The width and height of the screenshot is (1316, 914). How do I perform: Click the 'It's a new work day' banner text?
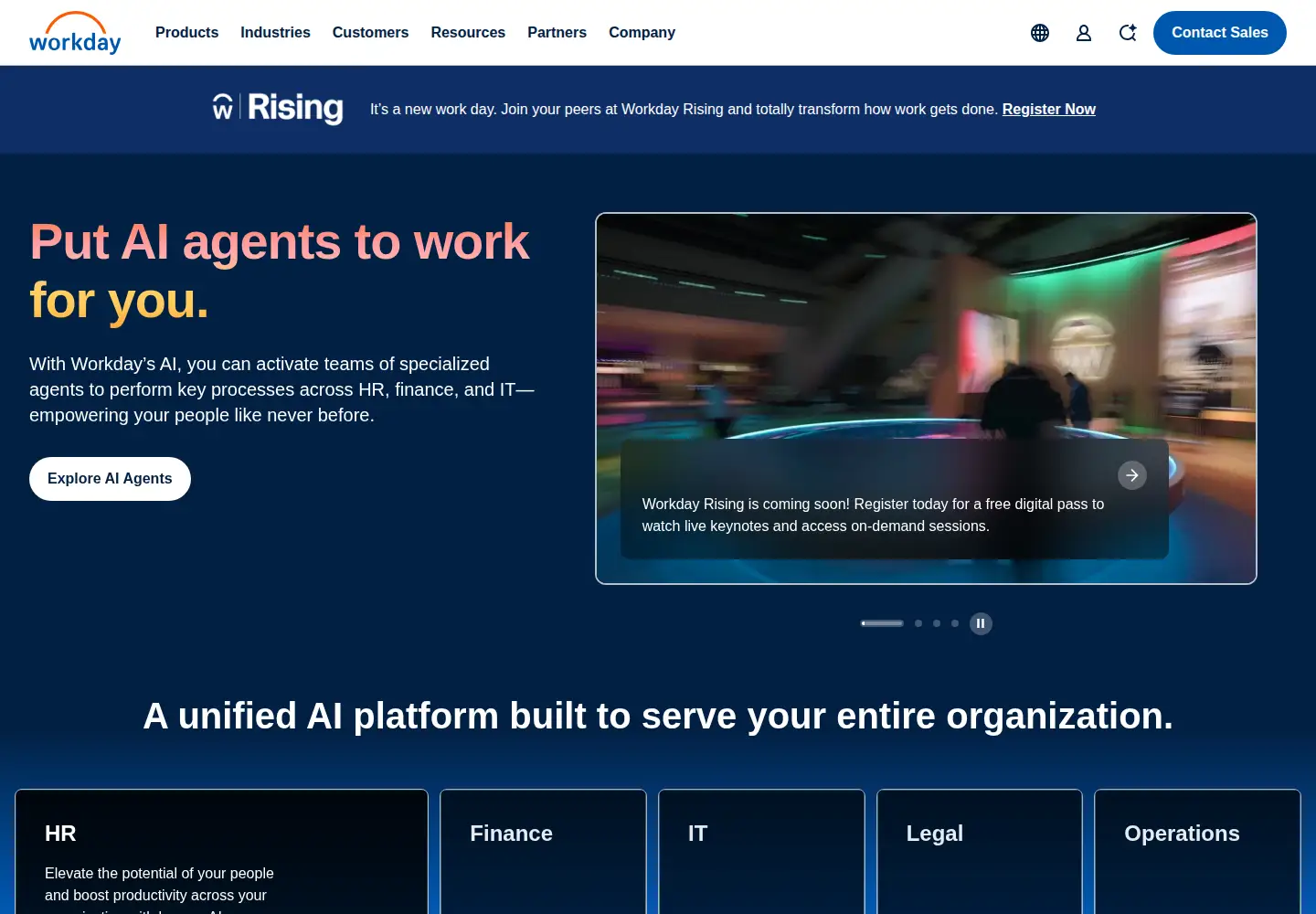tap(684, 110)
